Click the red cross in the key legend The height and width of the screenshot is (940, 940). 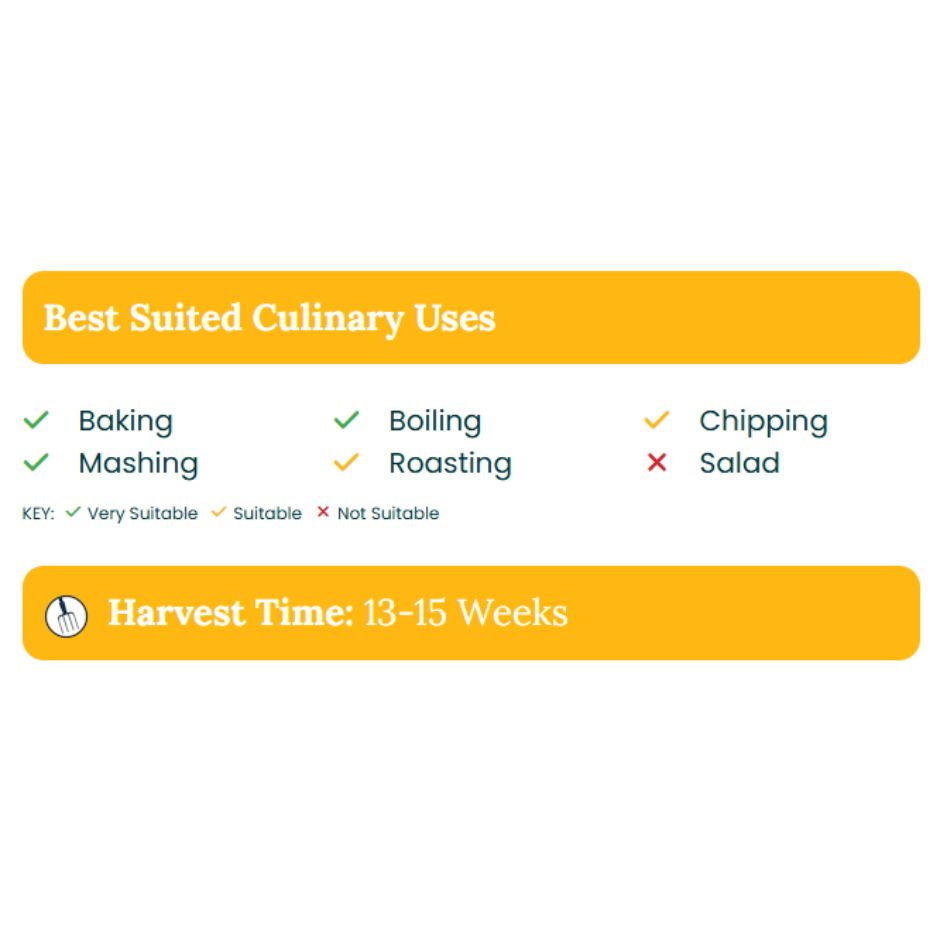(323, 512)
